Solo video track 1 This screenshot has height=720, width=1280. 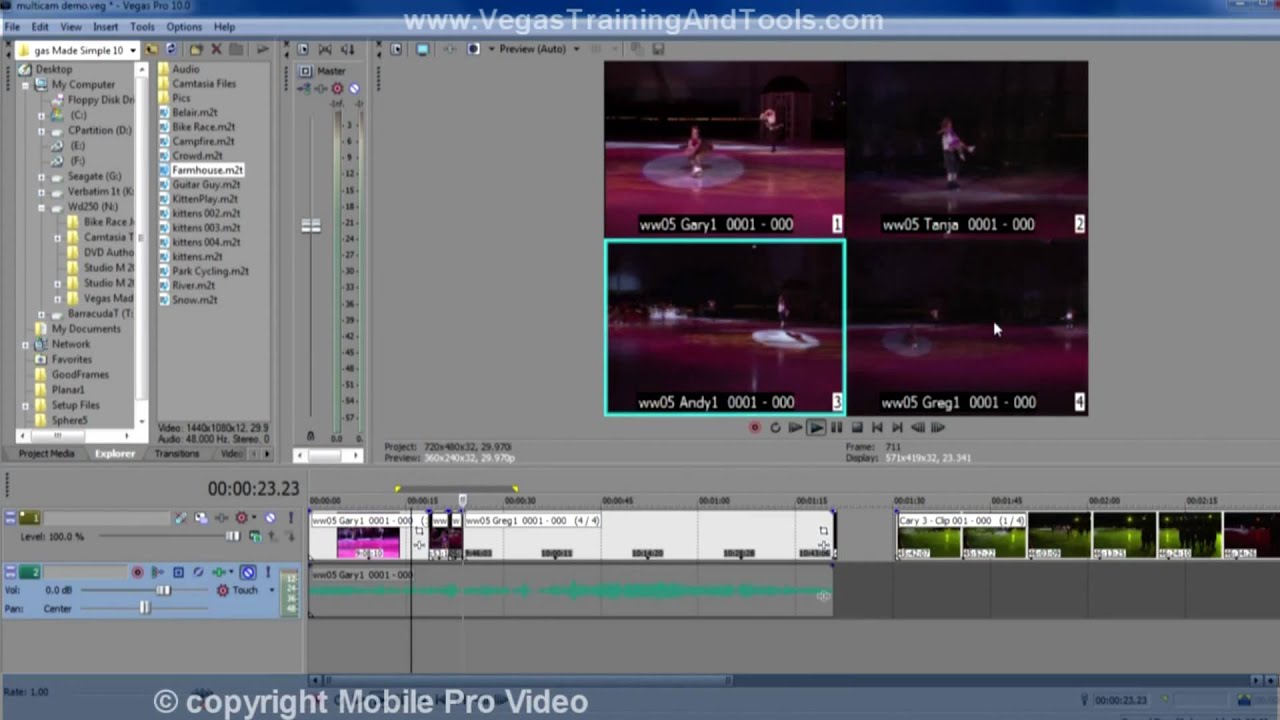click(x=291, y=517)
